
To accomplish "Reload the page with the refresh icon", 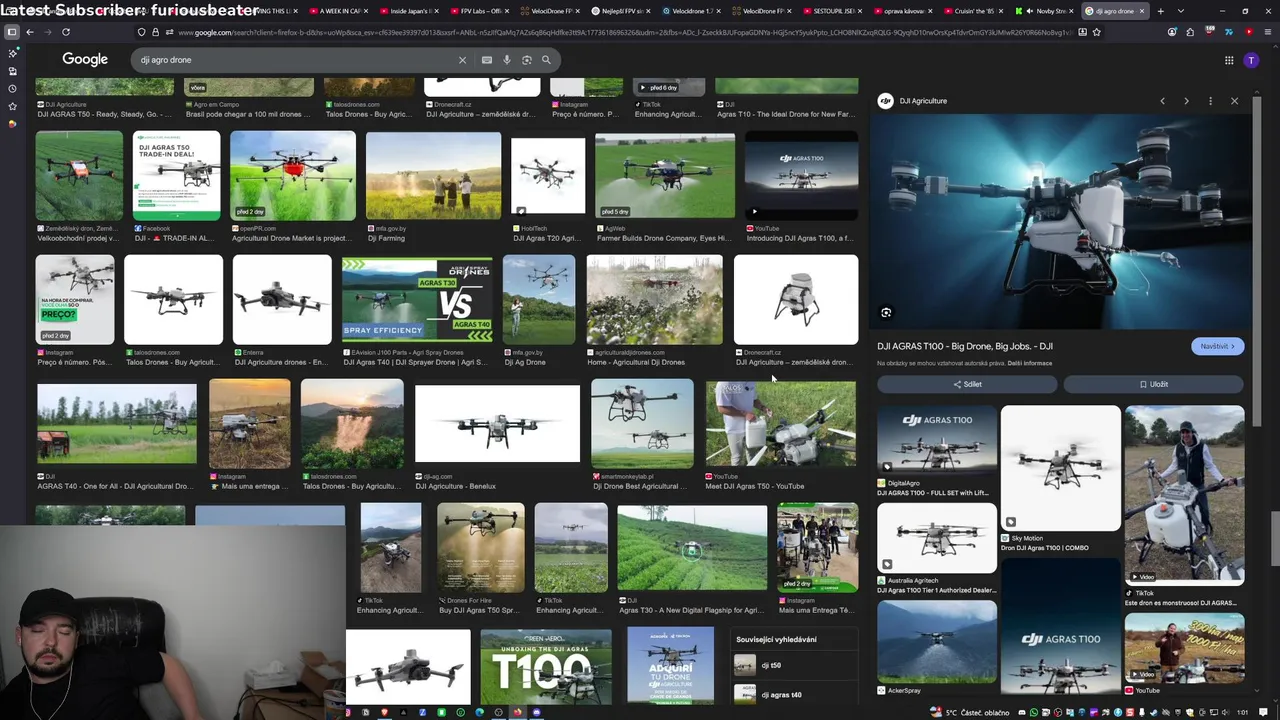I will [x=66, y=32].
